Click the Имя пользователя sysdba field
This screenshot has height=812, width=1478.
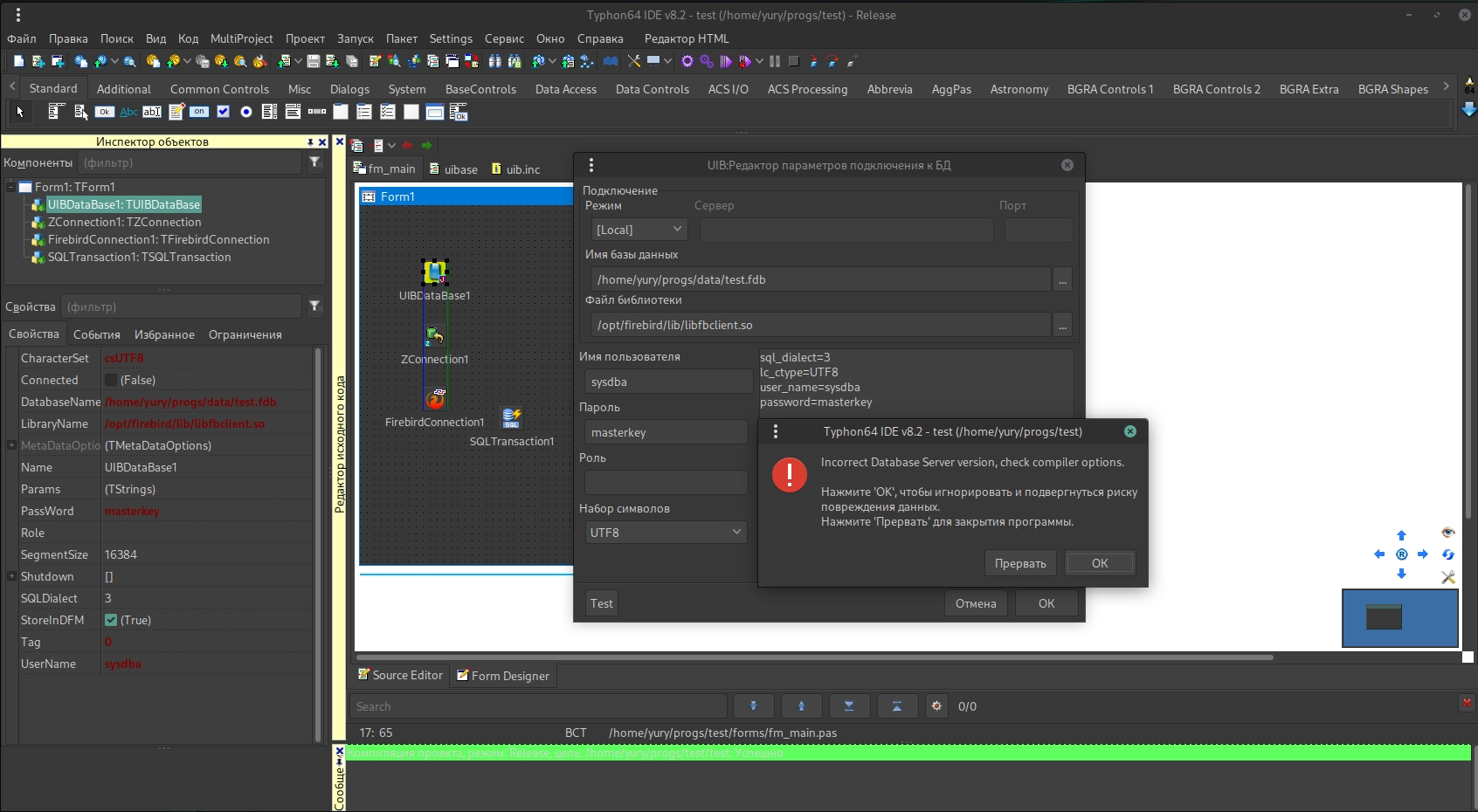(668, 382)
